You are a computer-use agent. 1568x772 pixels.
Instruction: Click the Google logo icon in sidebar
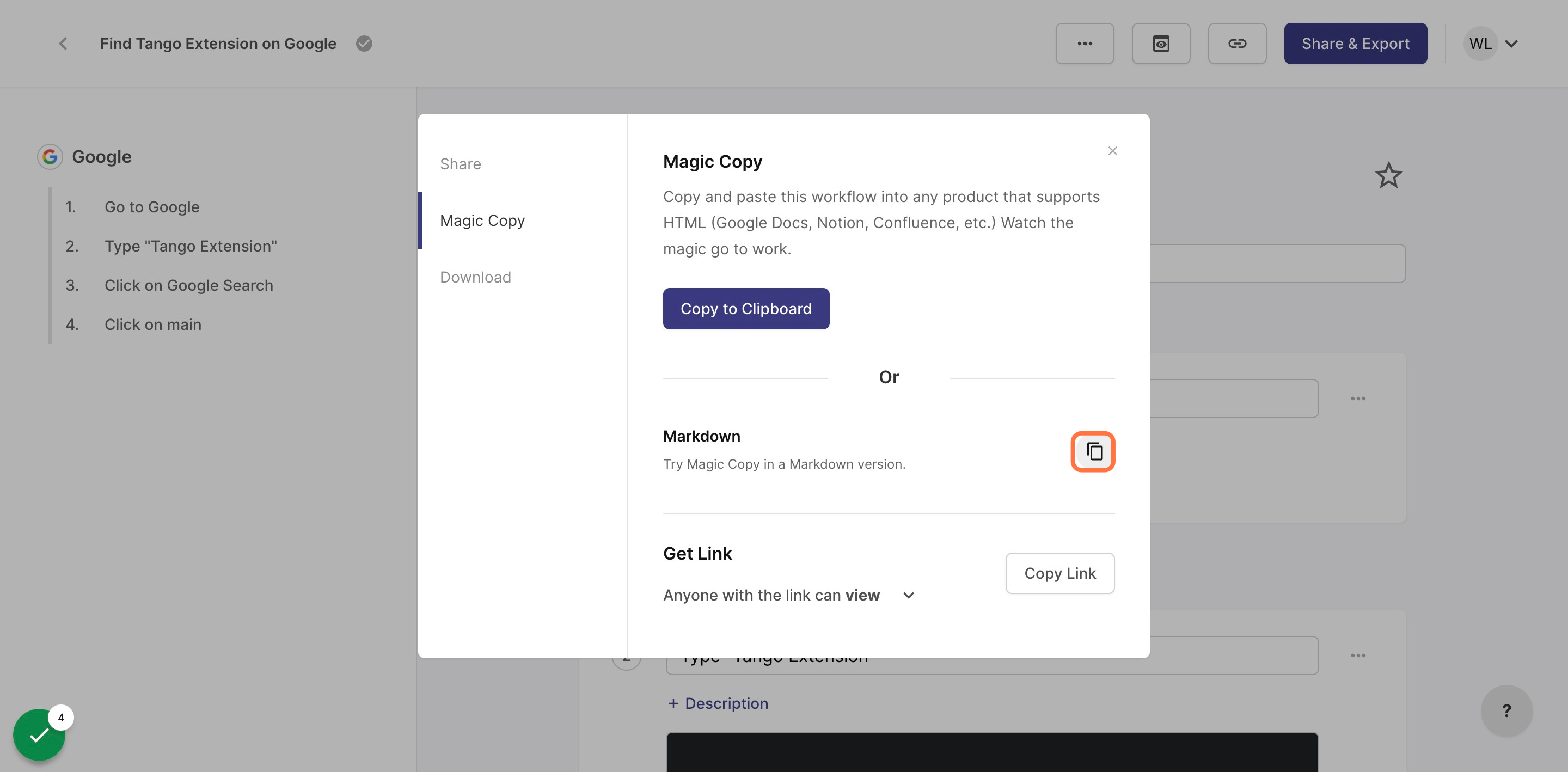[x=50, y=156]
